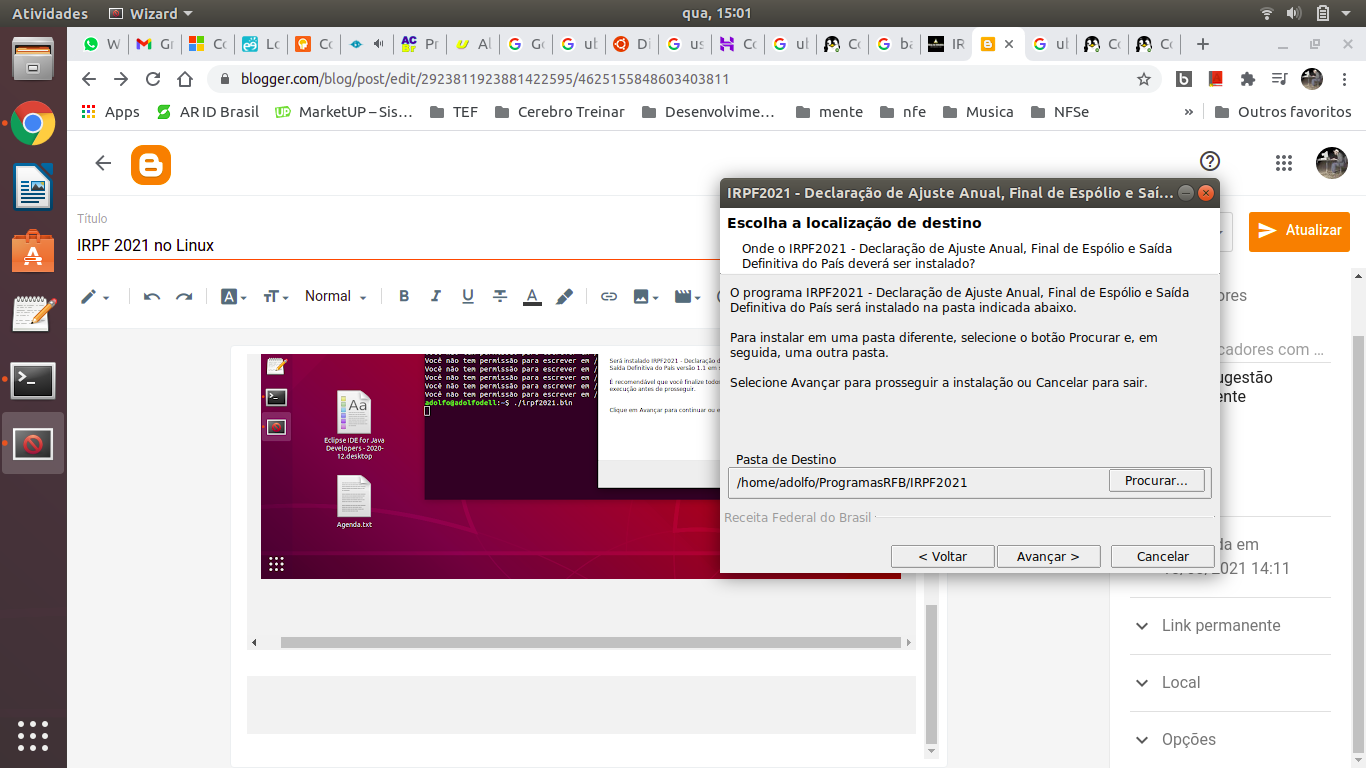1366x768 pixels.
Task: Click the Procurar... button in installer
Action: [x=1156, y=481]
